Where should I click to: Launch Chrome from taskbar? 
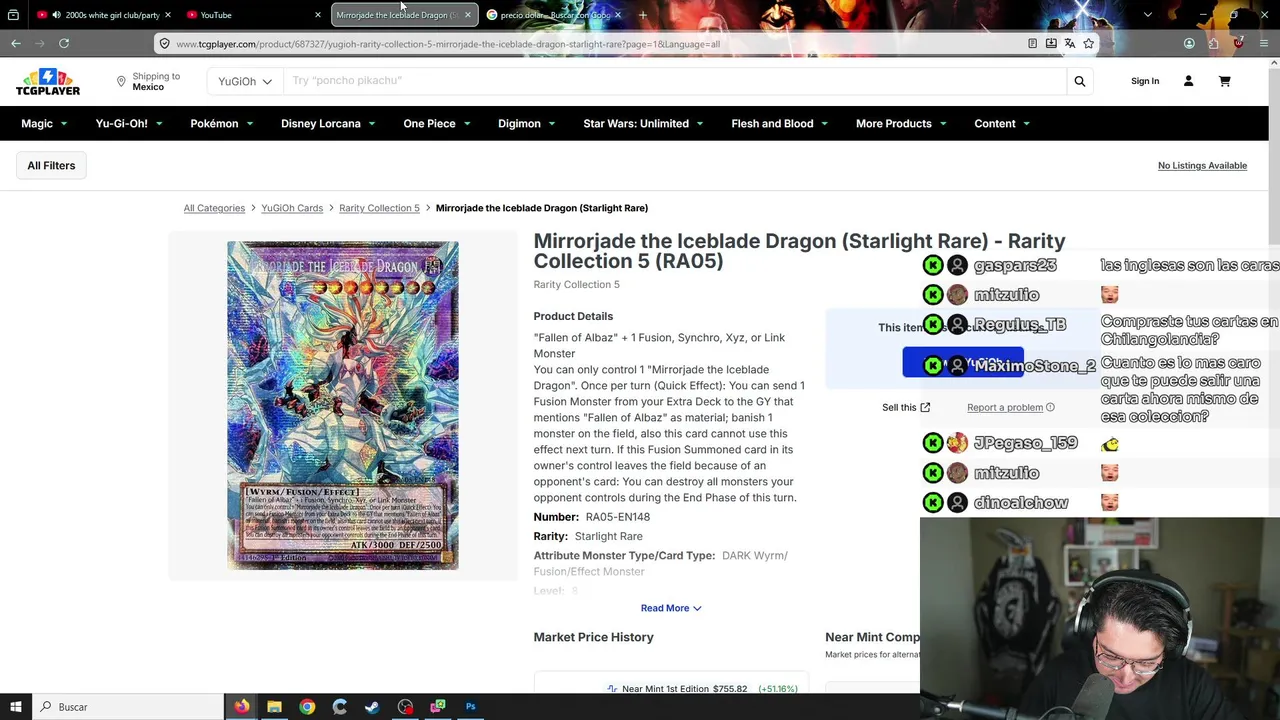tap(307, 707)
